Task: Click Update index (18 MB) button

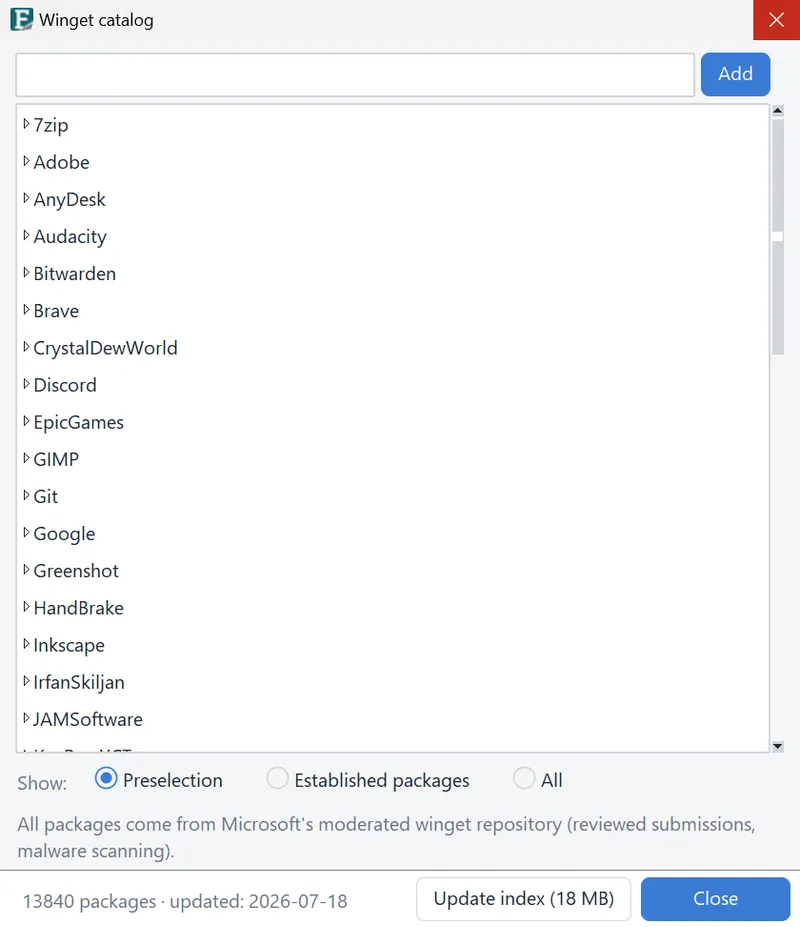Action: tap(523, 899)
